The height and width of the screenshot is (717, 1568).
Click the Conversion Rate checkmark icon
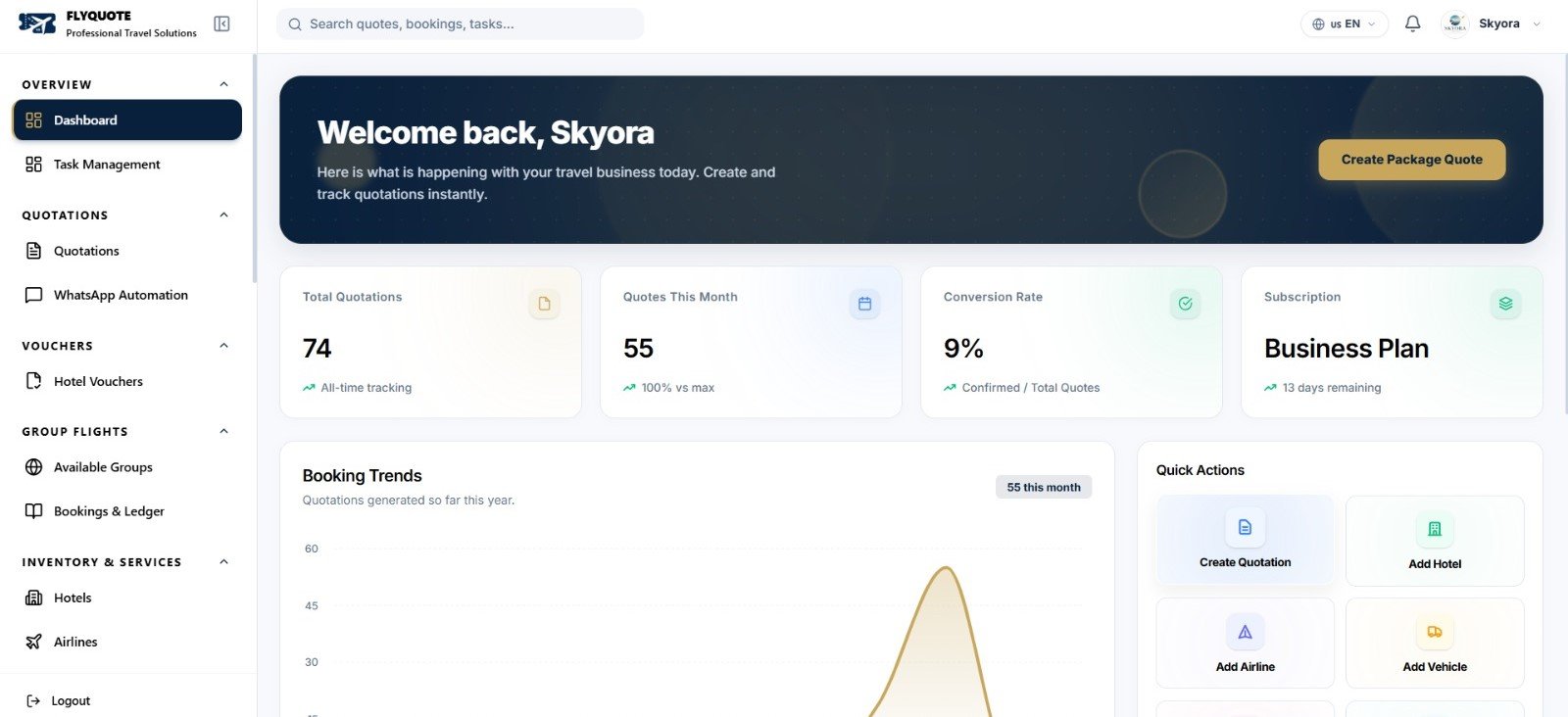pyautogui.click(x=1185, y=304)
